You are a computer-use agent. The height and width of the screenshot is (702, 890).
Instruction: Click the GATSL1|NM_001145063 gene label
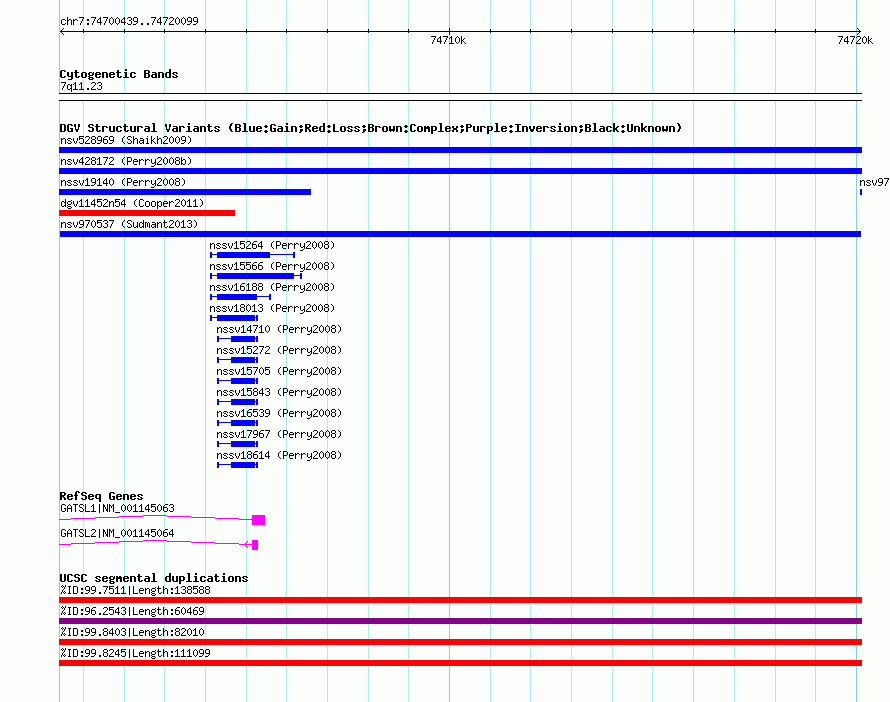pyautogui.click(x=117, y=508)
